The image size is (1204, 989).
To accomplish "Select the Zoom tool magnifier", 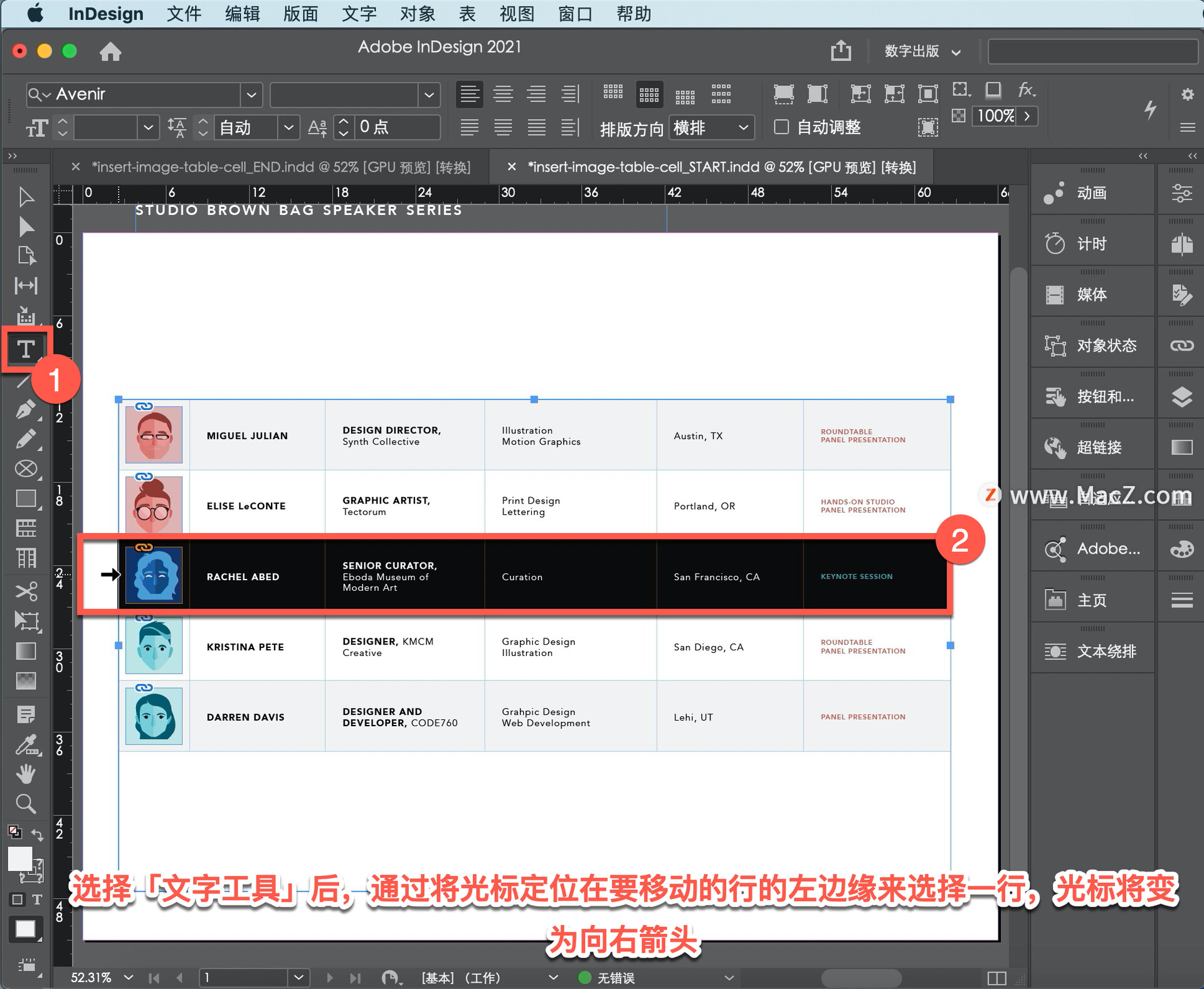I will [26, 804].
